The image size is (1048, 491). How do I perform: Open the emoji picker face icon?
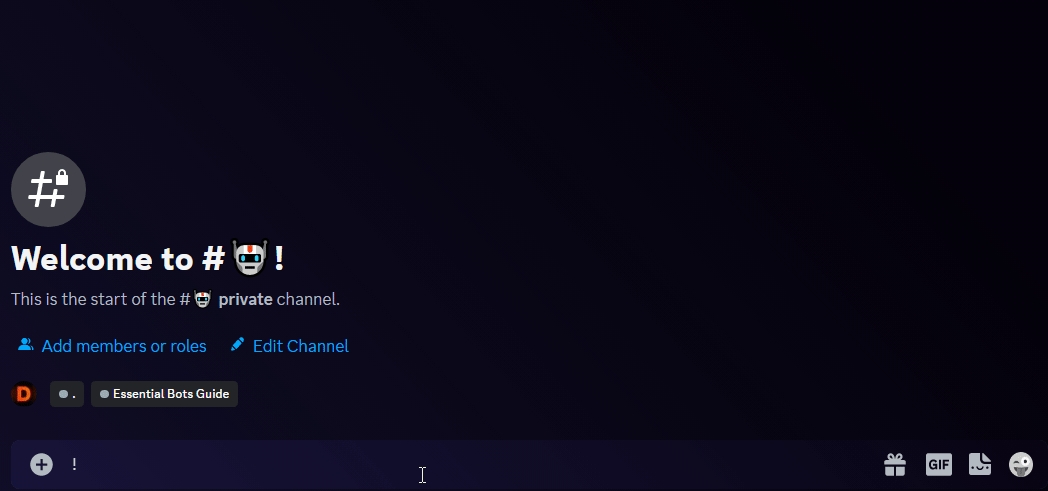[x=1021, y=464]
